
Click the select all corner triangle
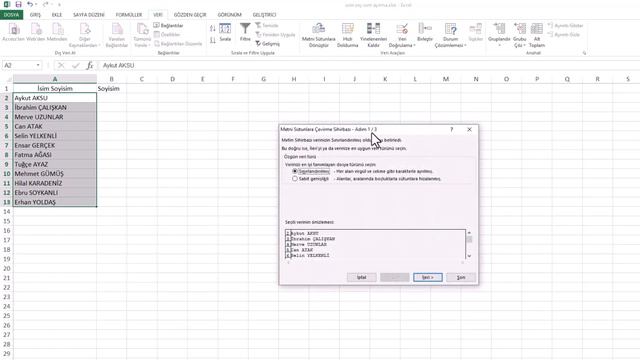[x=9, y=80]
